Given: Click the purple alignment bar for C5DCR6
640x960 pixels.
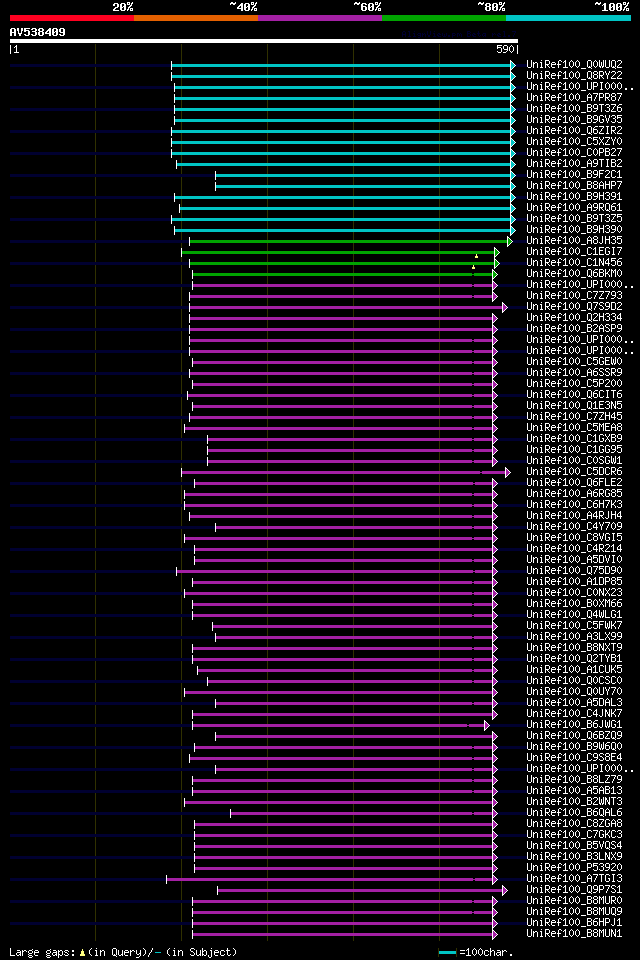Looking at the screenshot, I should pyautogui.click(x=345, y=473).
